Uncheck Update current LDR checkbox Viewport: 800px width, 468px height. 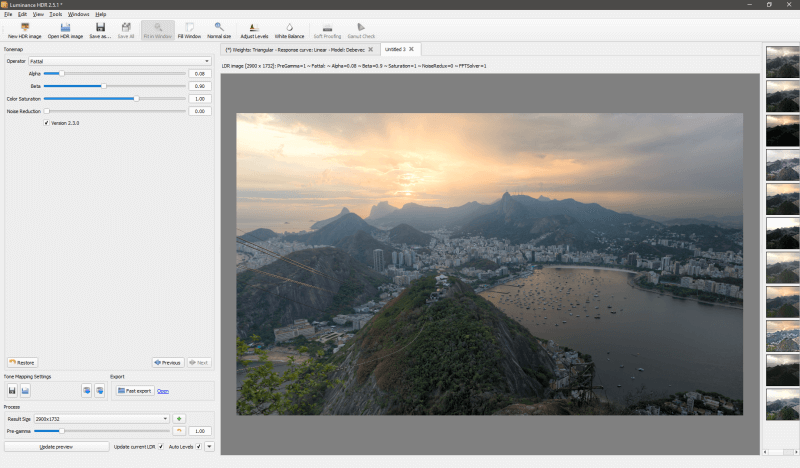pos(161,447)
